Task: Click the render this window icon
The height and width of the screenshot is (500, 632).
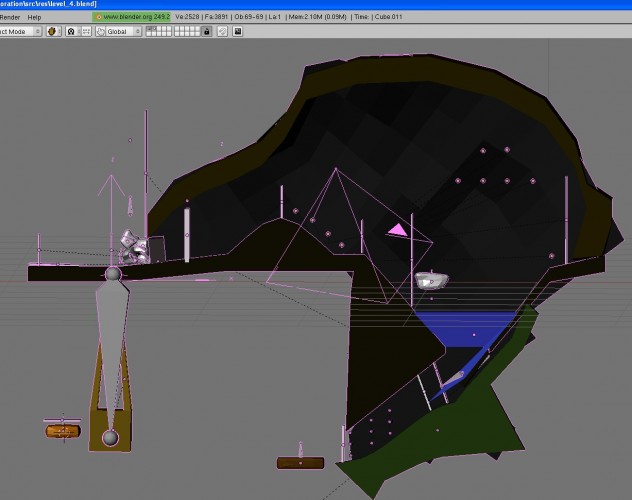Action: coord(238,31)
